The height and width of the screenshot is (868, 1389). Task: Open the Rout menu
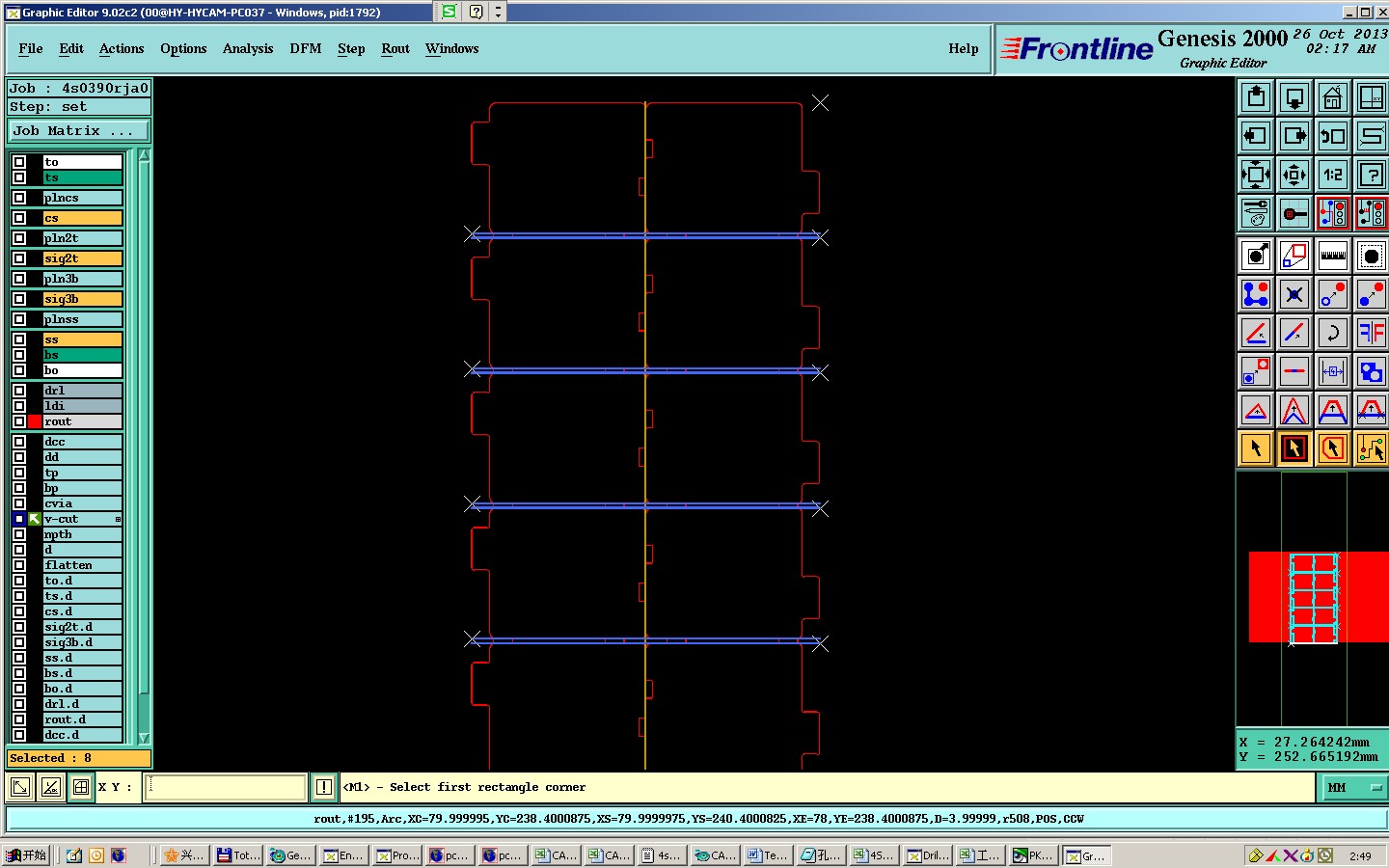(395, 48)
